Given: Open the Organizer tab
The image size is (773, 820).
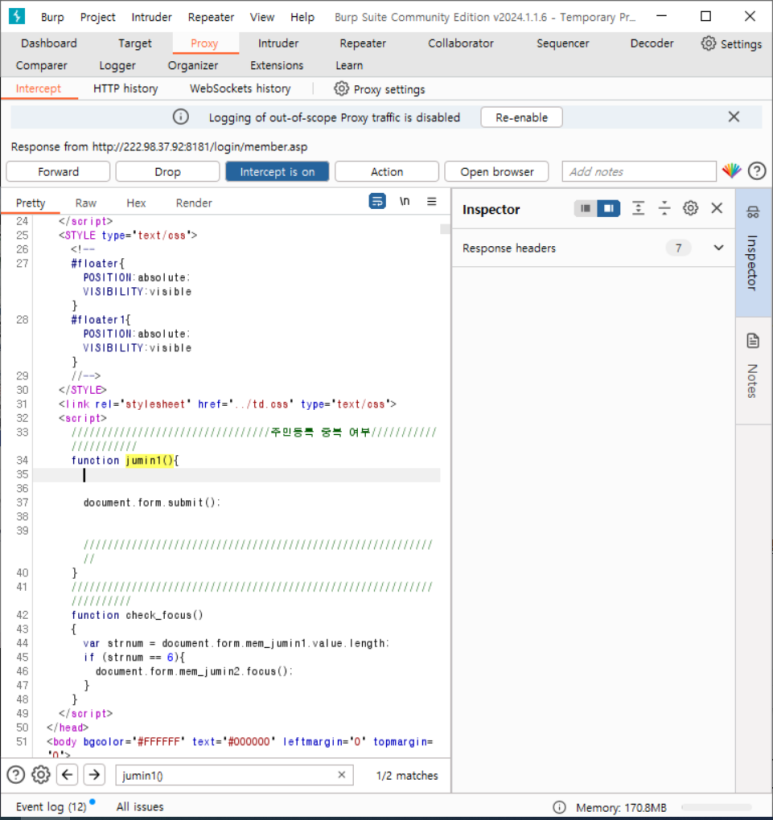Looking at the screenshot, I should click(193, 65).
